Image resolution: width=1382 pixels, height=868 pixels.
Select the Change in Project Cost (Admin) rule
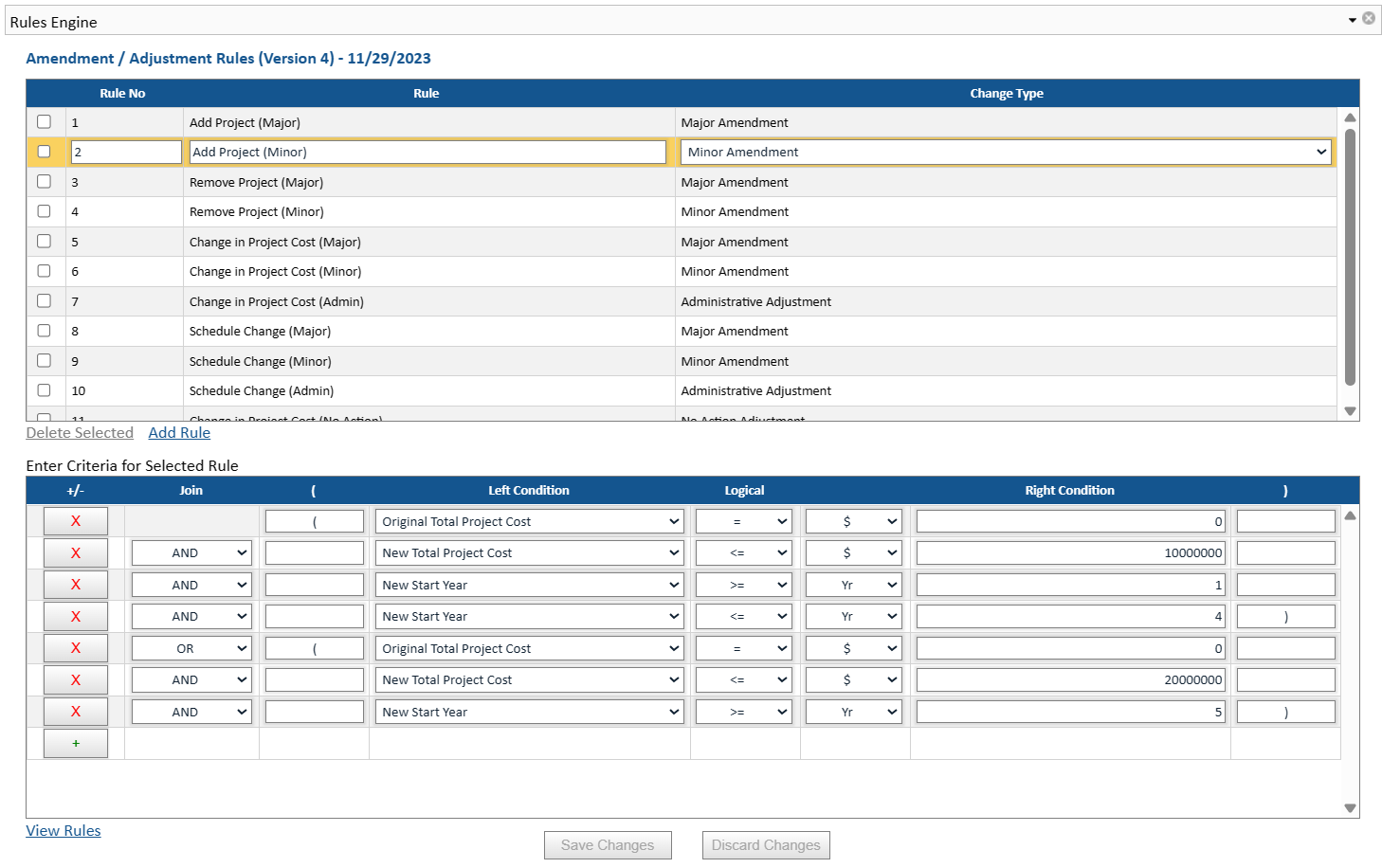coord(682,301)
